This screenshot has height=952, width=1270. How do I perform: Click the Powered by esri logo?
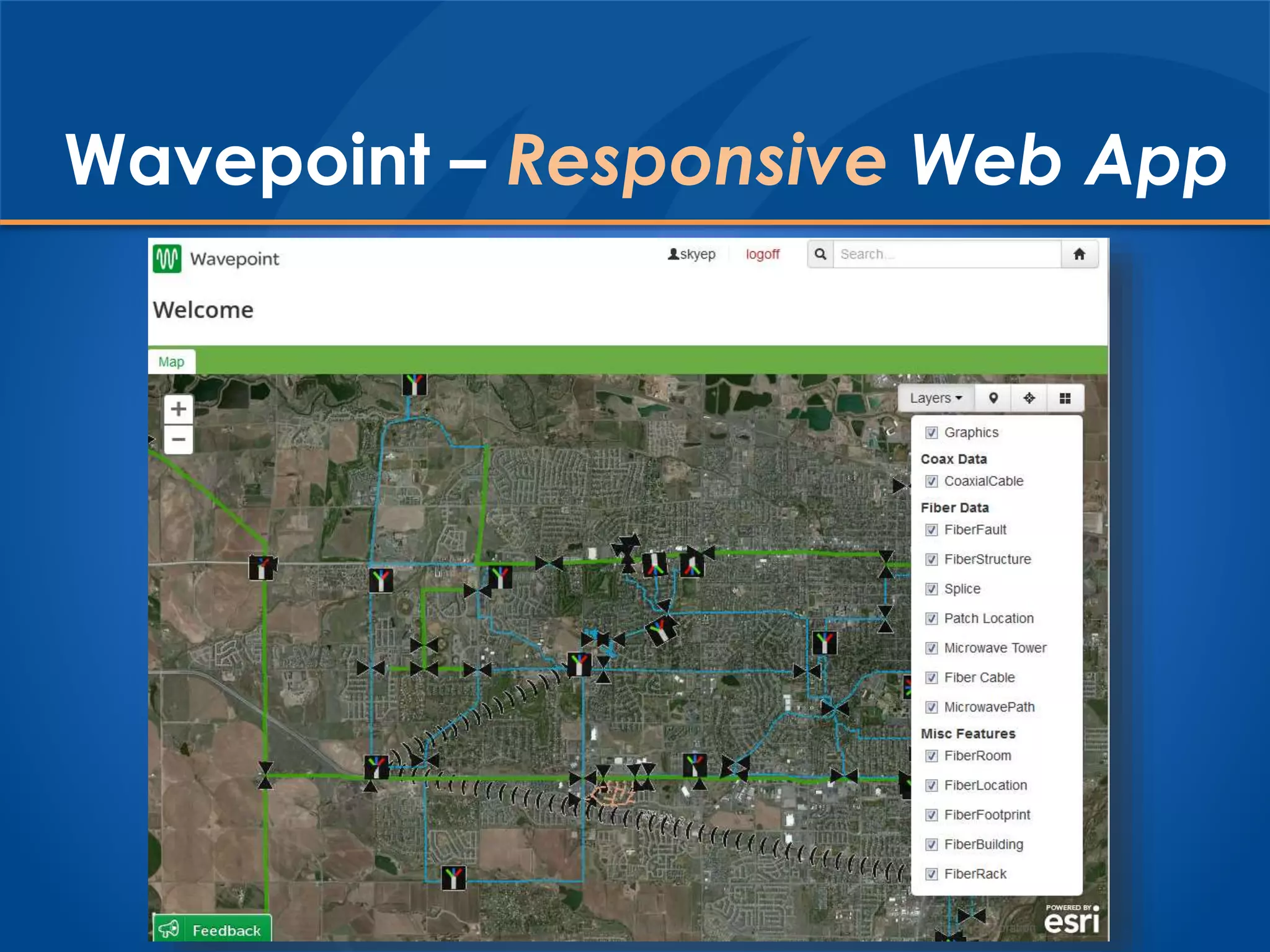(1072, 919)
